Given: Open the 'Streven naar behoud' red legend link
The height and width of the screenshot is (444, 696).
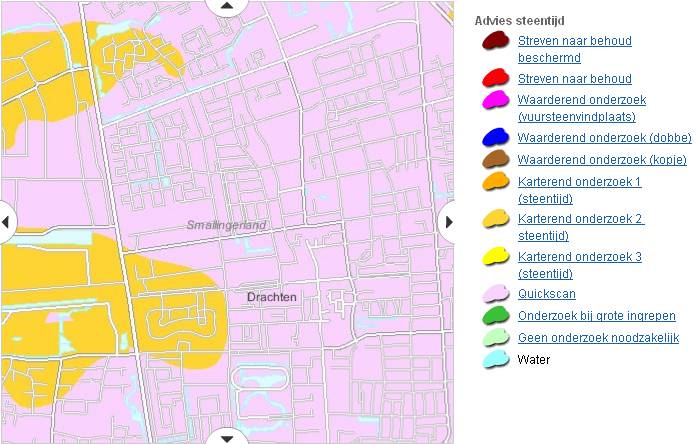Looking at the screenshot, I should pos(574,79).
